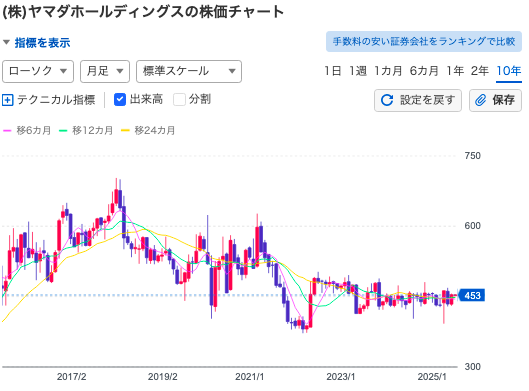Click the 移24カ月 legend label
This screenshot has height=391, width=529.
coord(155,131)
